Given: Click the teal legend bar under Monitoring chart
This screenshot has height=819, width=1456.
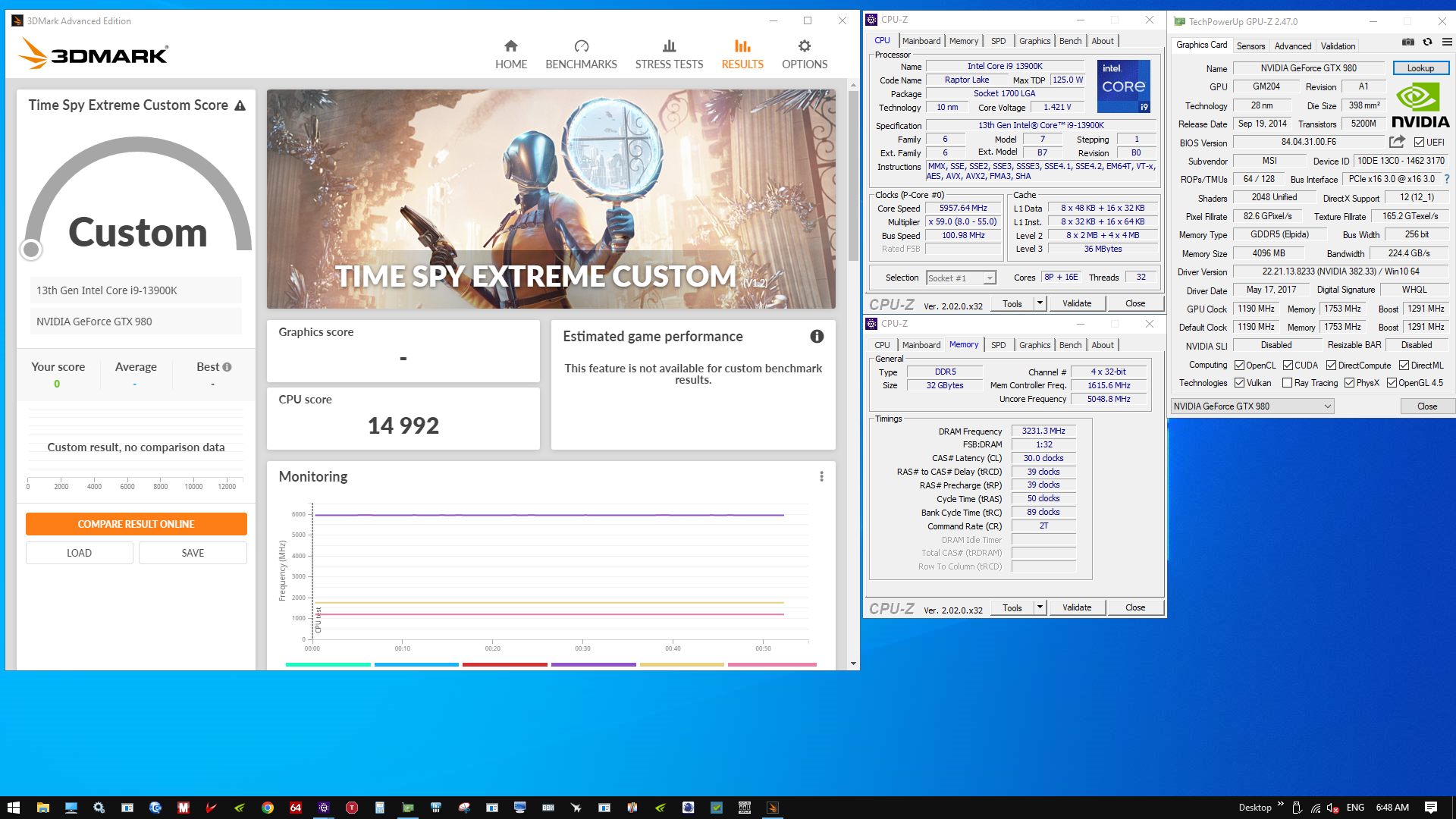Looking at the screenshot, I should (328, 664).
